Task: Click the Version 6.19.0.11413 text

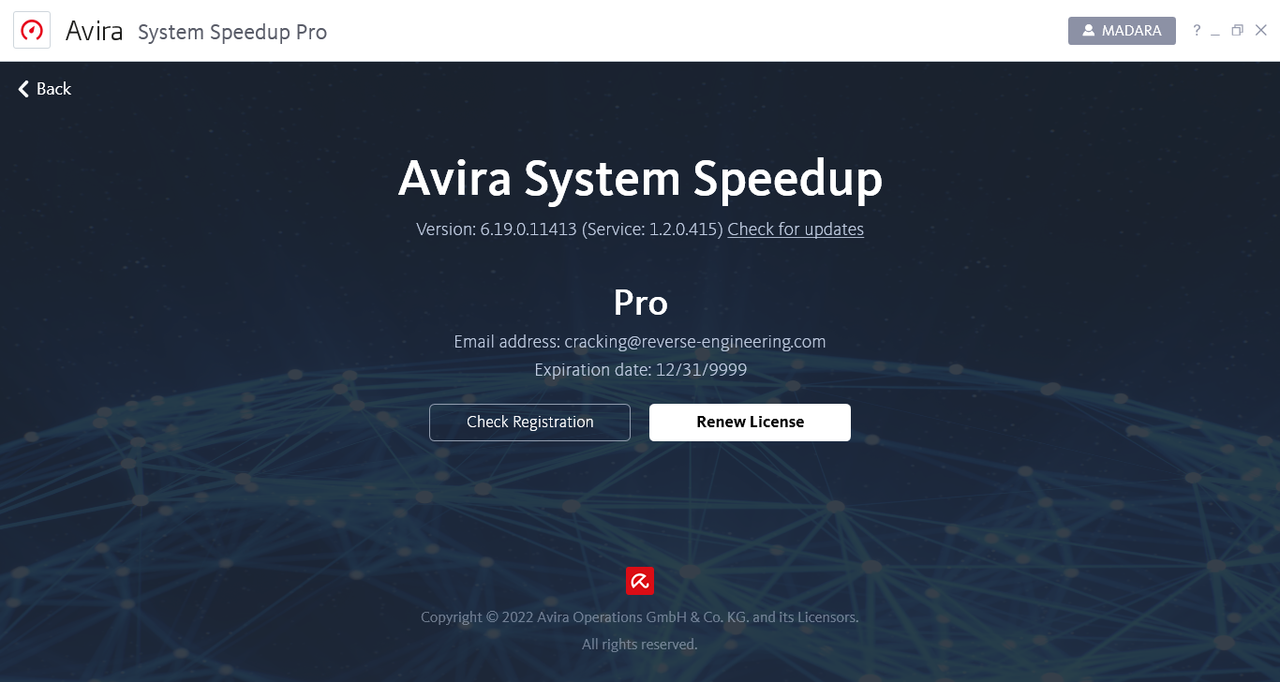Action: pyautogui.click(x=496, y=229)
